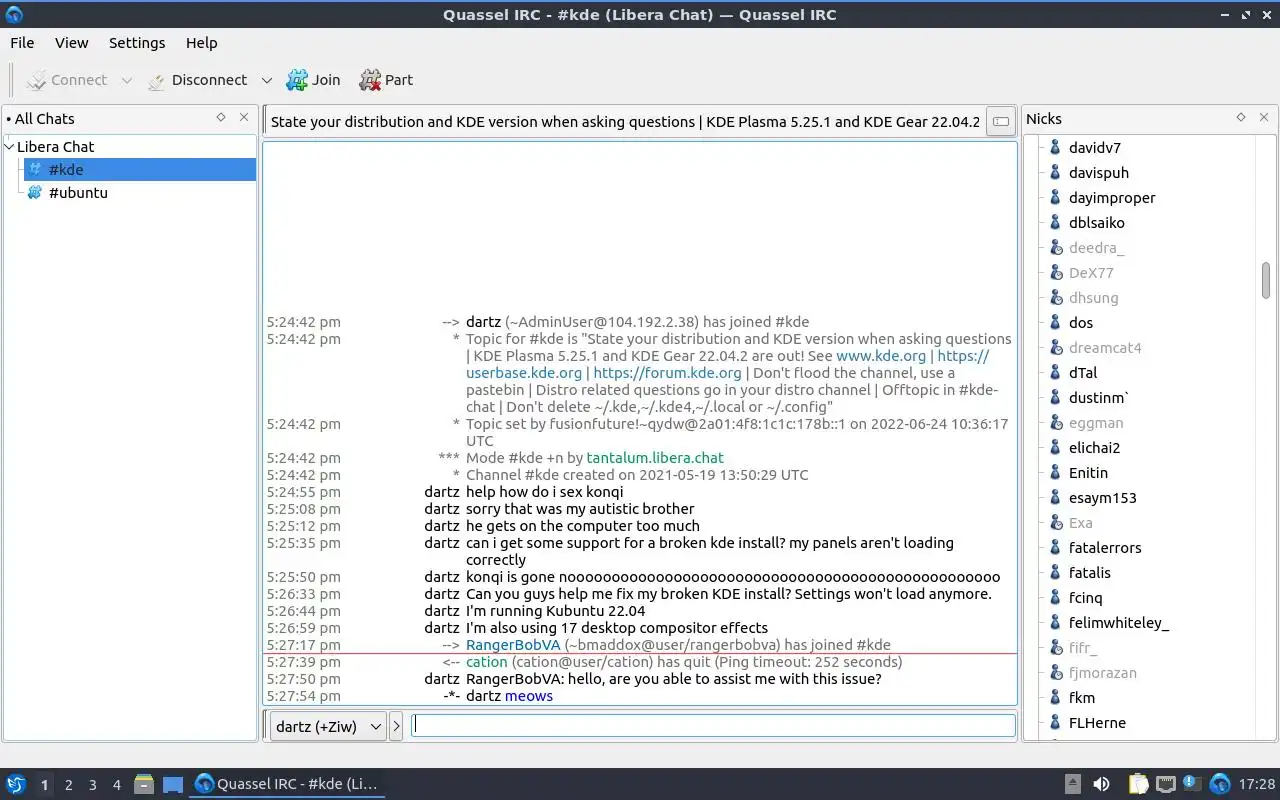This screenshot has width=1280, height=800.
Task: Select nick dustinm` in Nicks list
Action: 1098,398
